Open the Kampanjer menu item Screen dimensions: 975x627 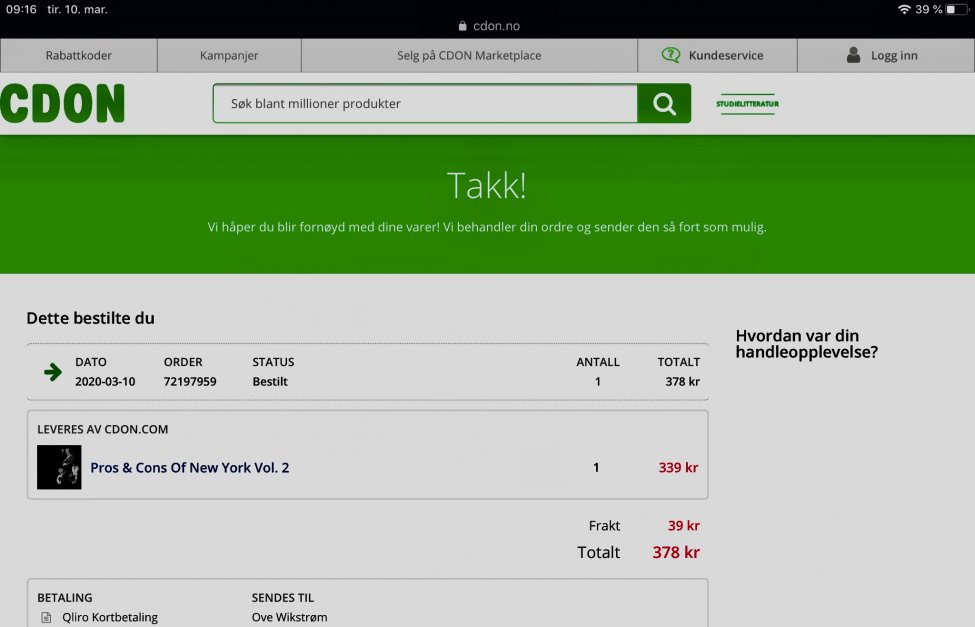(229, 55)
